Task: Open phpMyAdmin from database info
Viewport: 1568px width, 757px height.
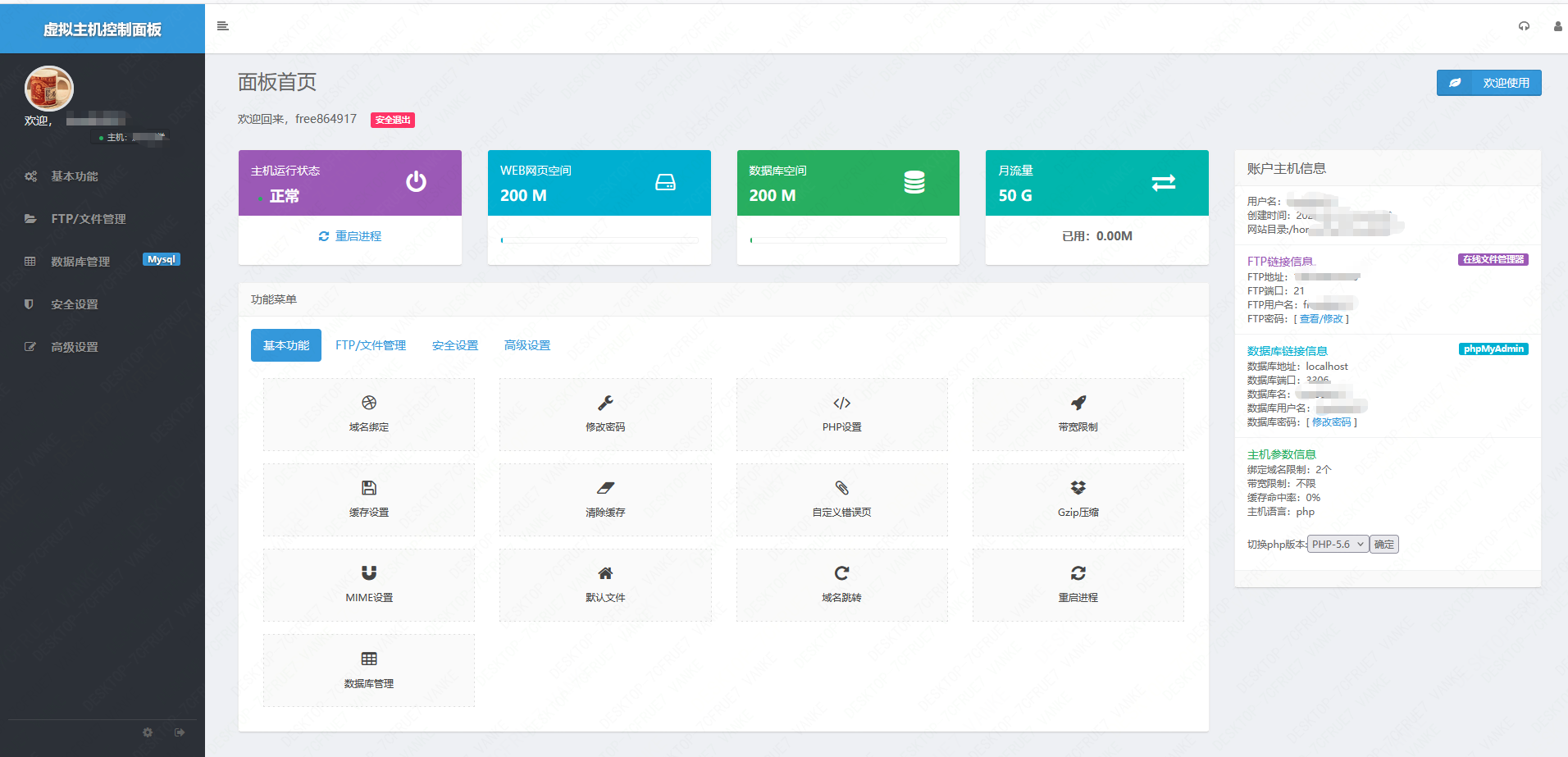Action: [1493, 349]
